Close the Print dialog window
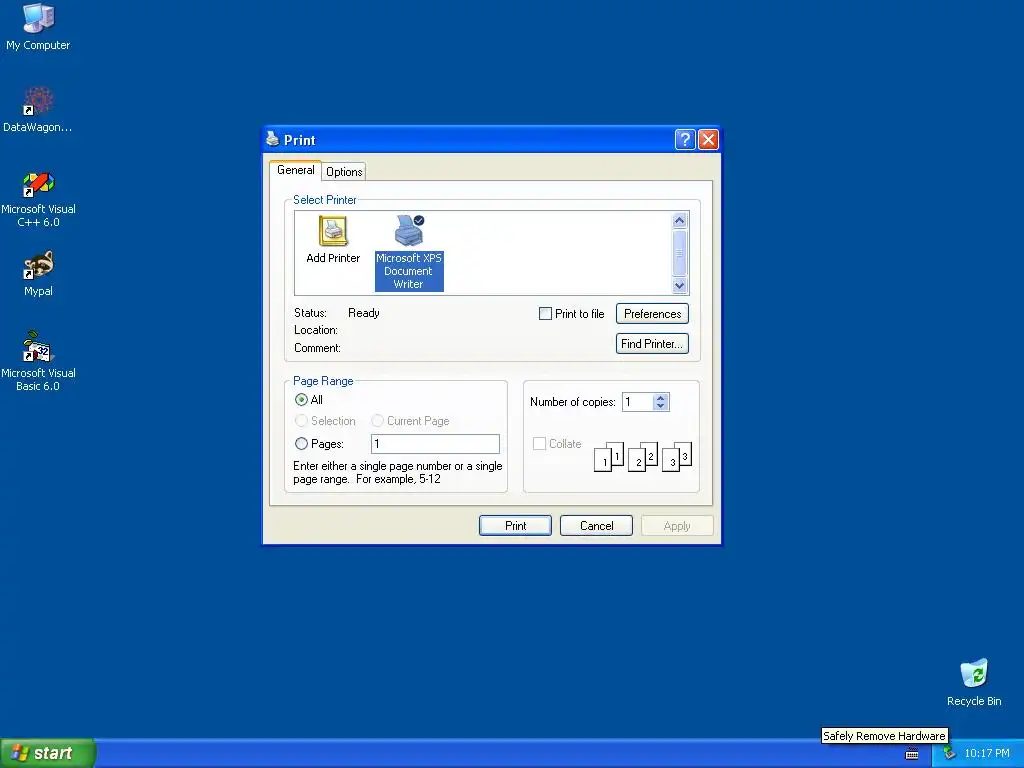The height and width of the screenshot is (768, 1024). click(708, 140)
